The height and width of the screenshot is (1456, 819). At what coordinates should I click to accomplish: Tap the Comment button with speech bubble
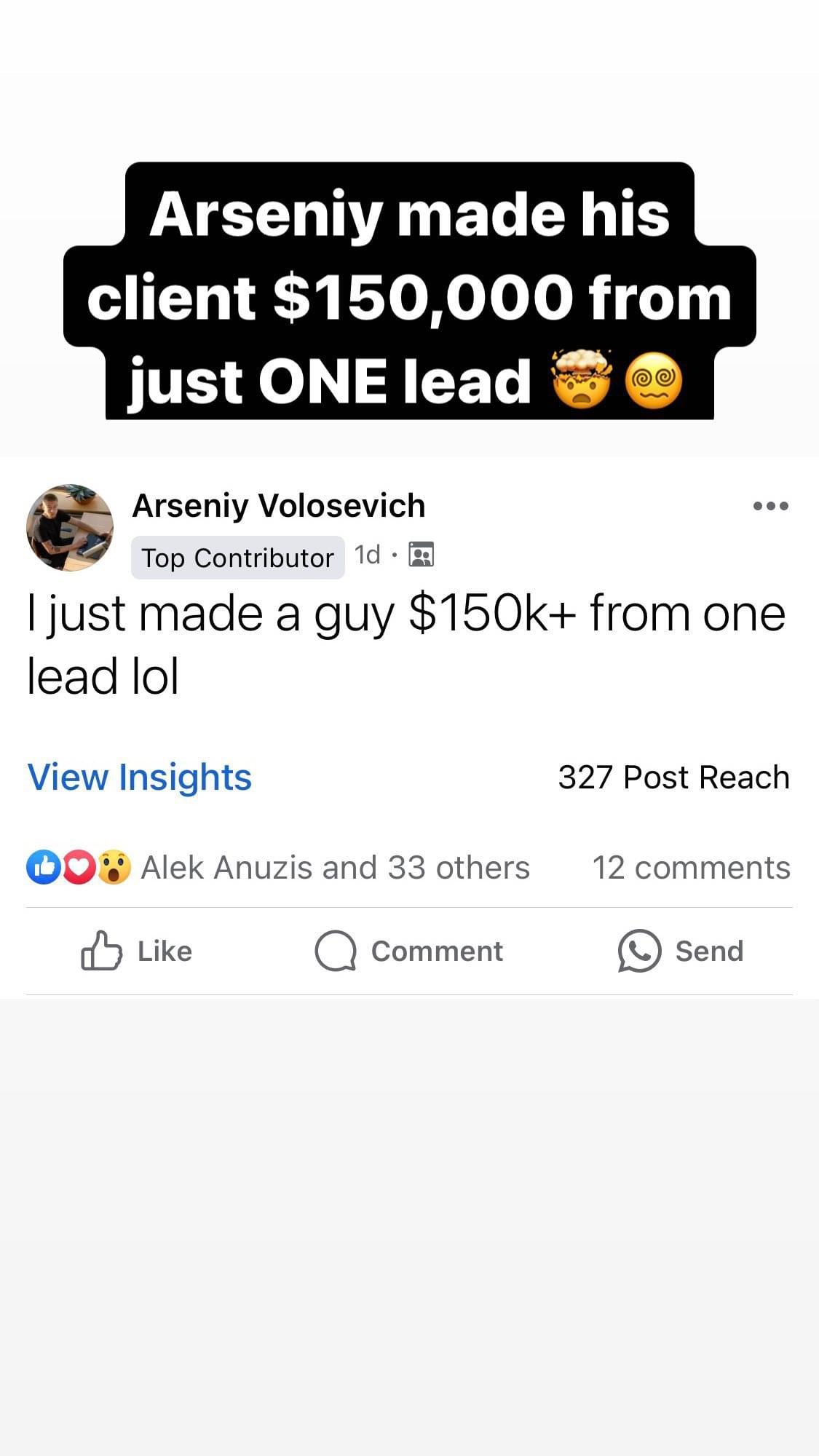point(408,951)
